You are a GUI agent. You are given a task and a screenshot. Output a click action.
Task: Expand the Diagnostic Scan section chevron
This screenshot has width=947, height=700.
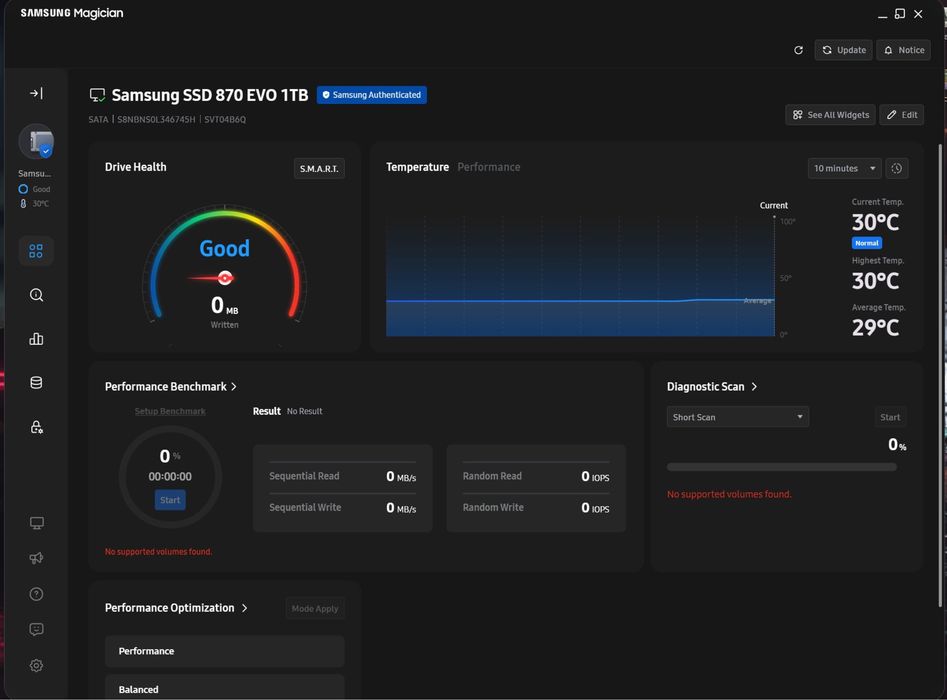coord(754,387)
